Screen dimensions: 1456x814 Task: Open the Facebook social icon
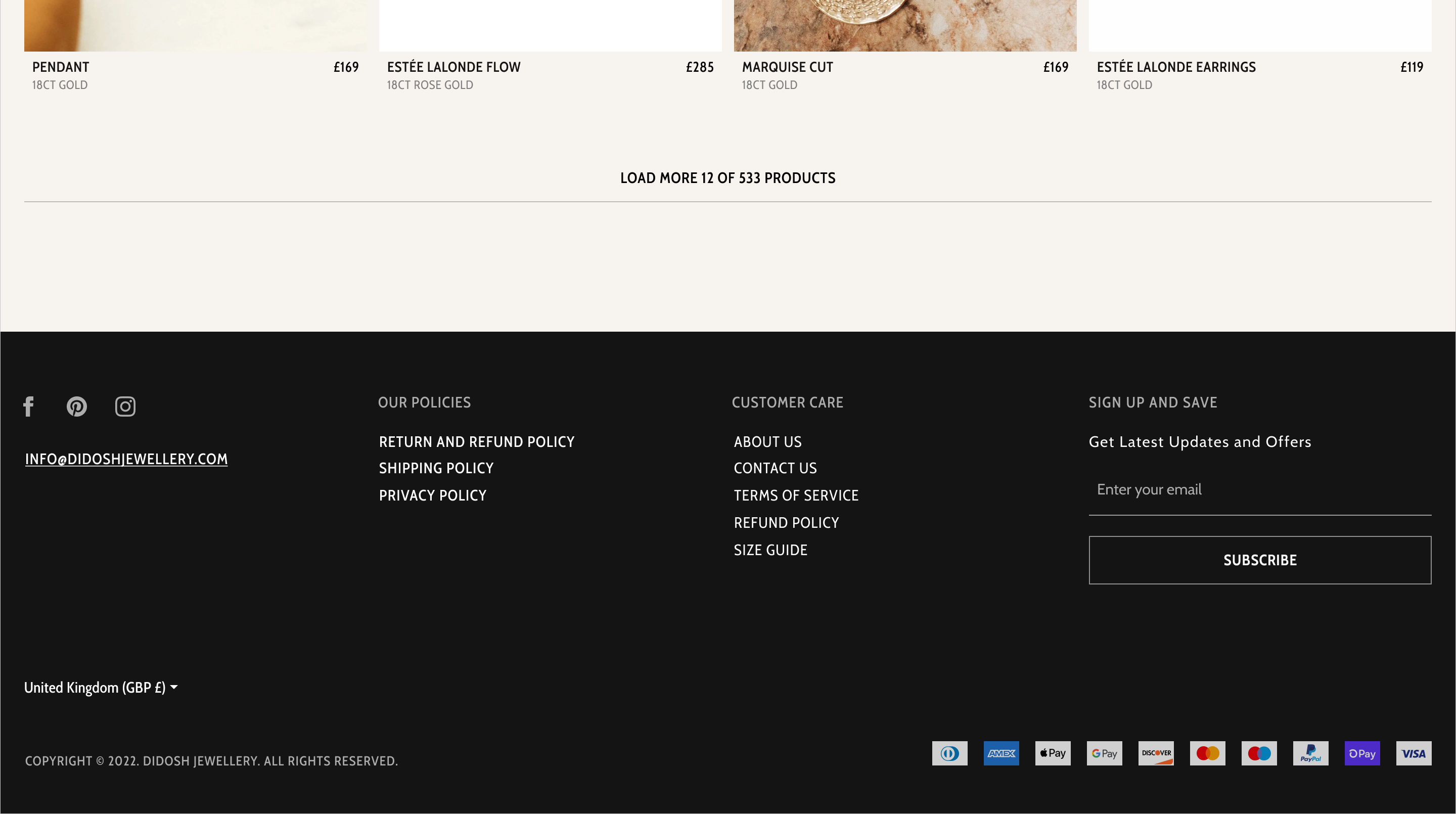pos(29,406)
